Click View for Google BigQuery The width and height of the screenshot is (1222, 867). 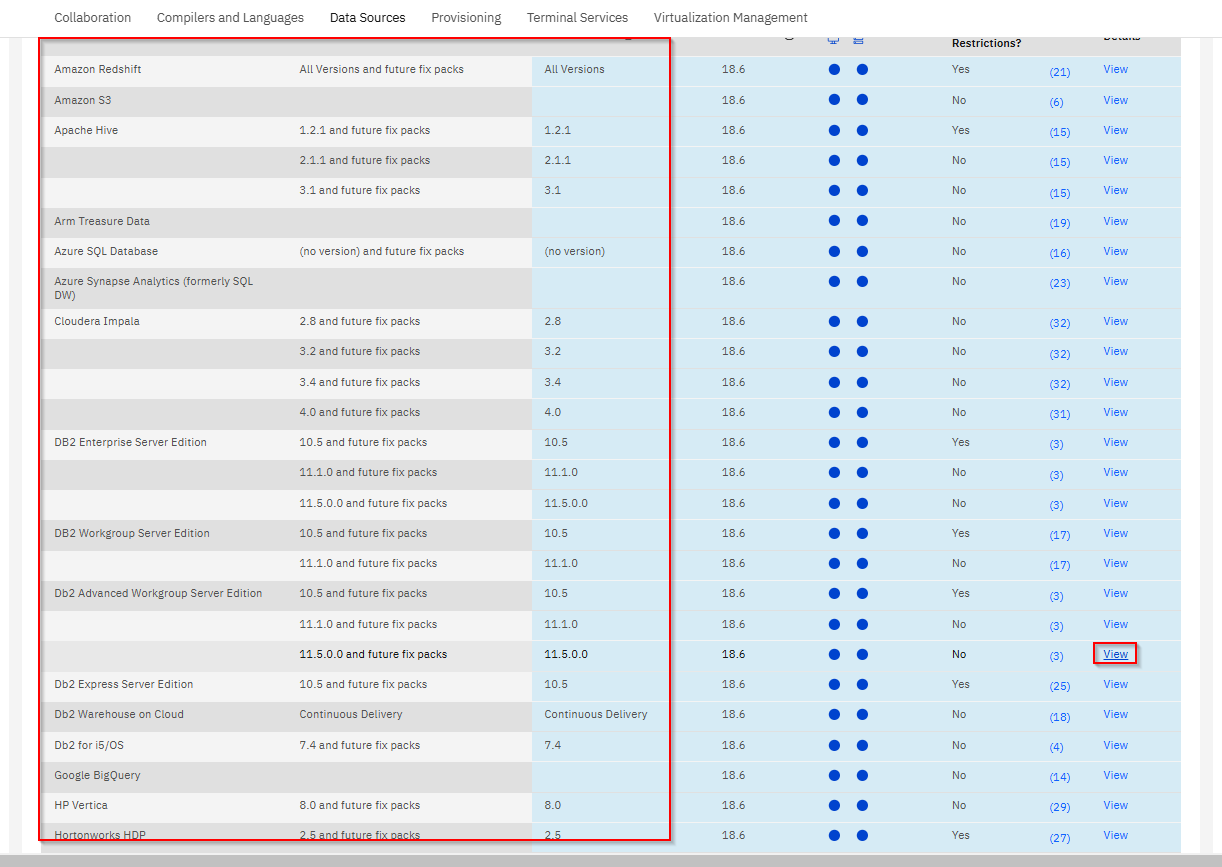[x=1115, y=775]
